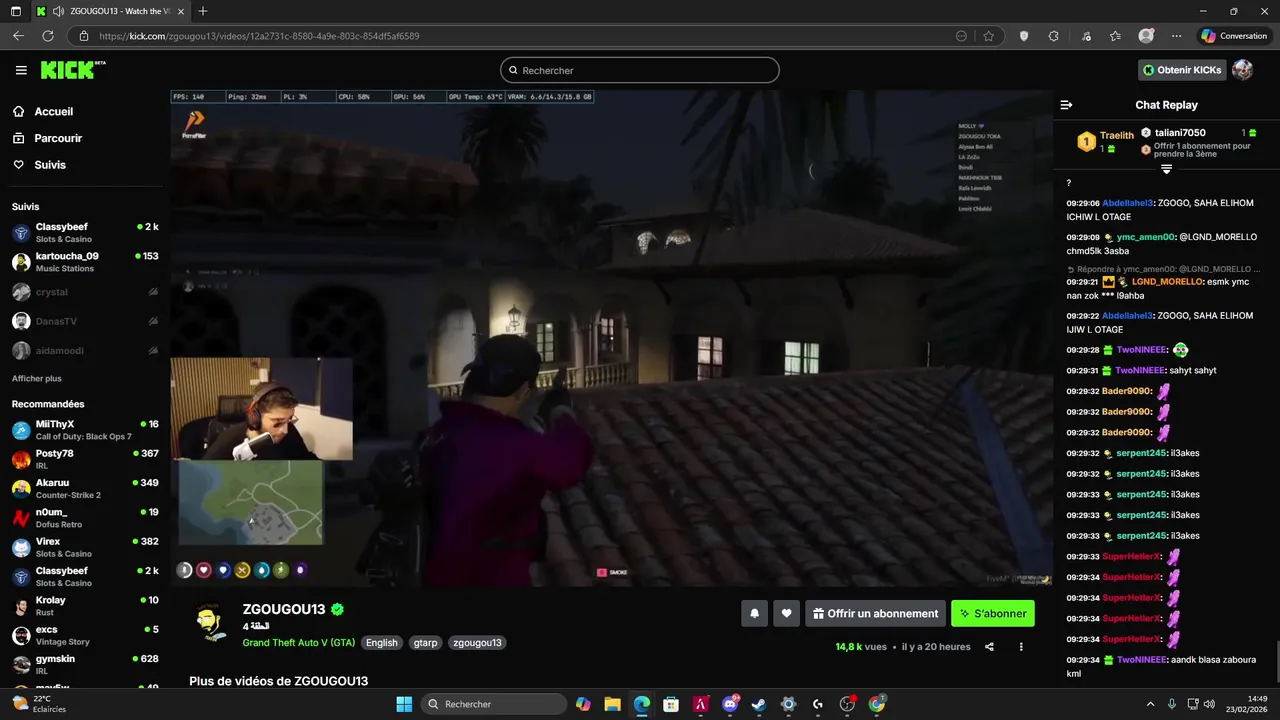Add page to favorites star icon
Viewport: 1280px width, 720px height.
pyautogui.click(x=989, y=36)
